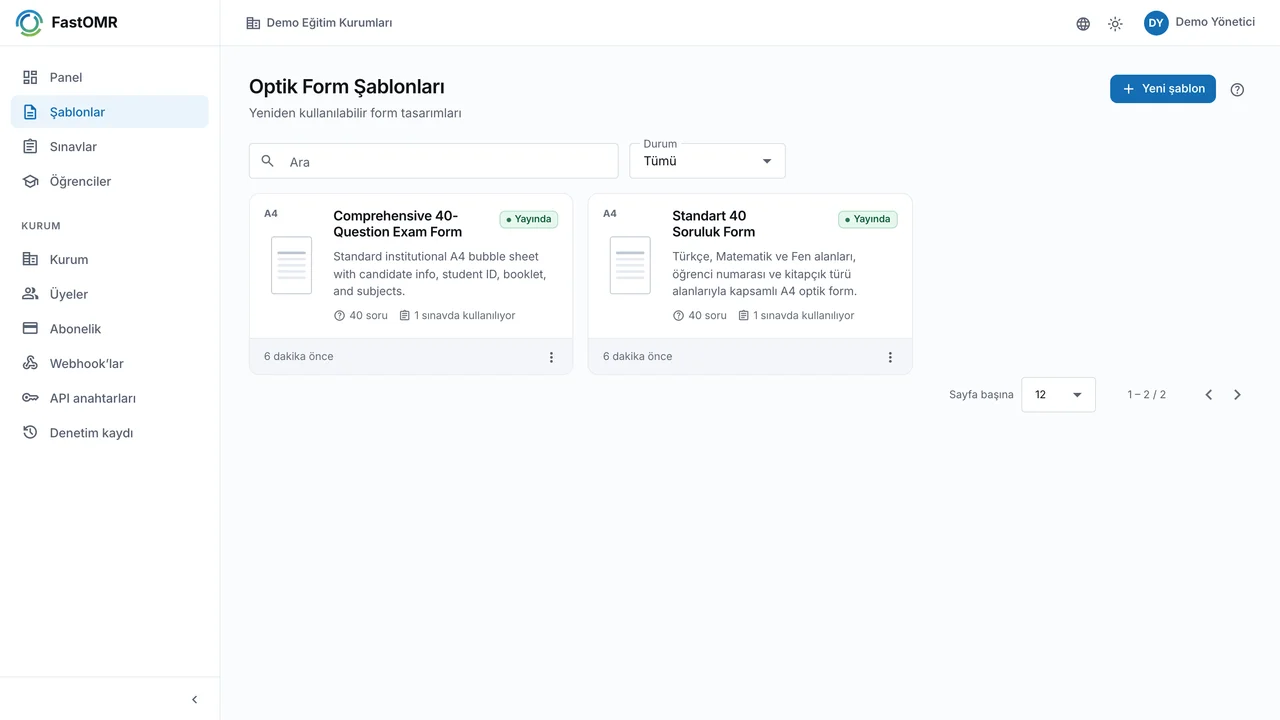This screenshot has height=720, width=1280.
Task: Focus the Ara search field
Action: (x=434, y=161)
